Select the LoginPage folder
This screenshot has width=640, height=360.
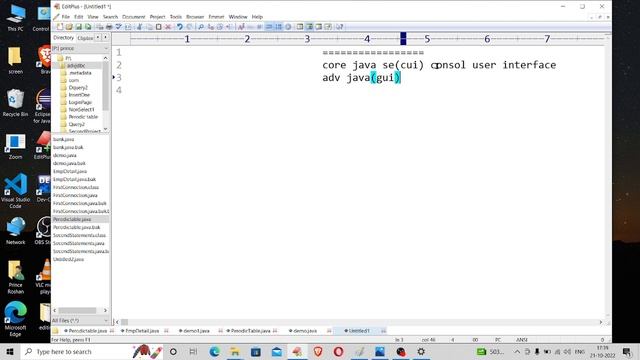click(80, 102)
